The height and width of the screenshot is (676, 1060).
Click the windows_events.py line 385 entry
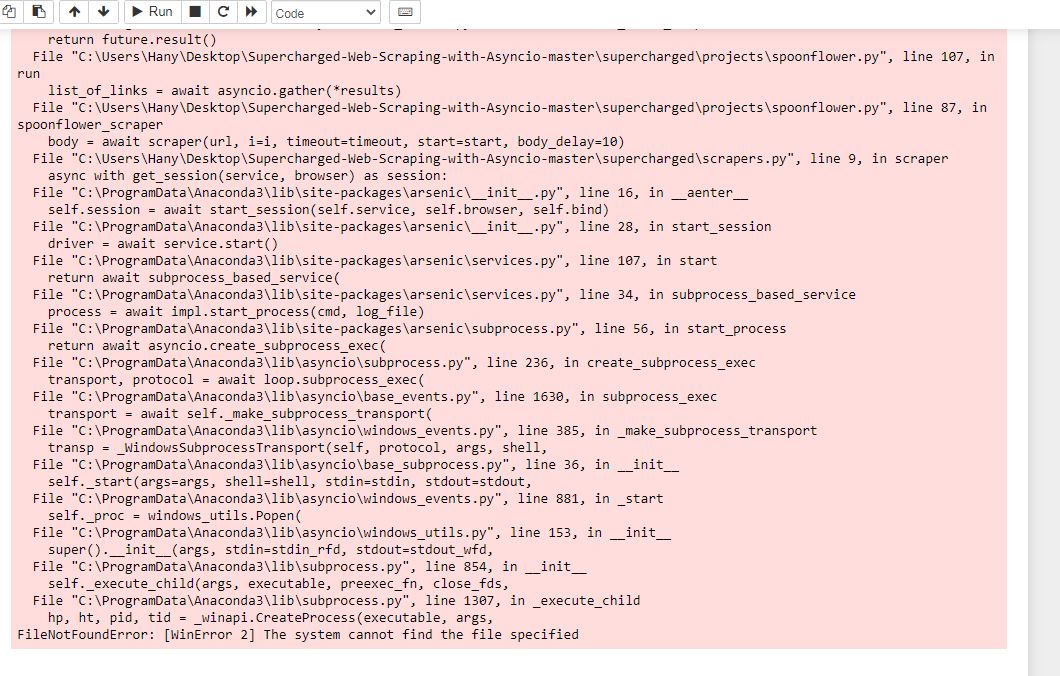click(425, 431)
